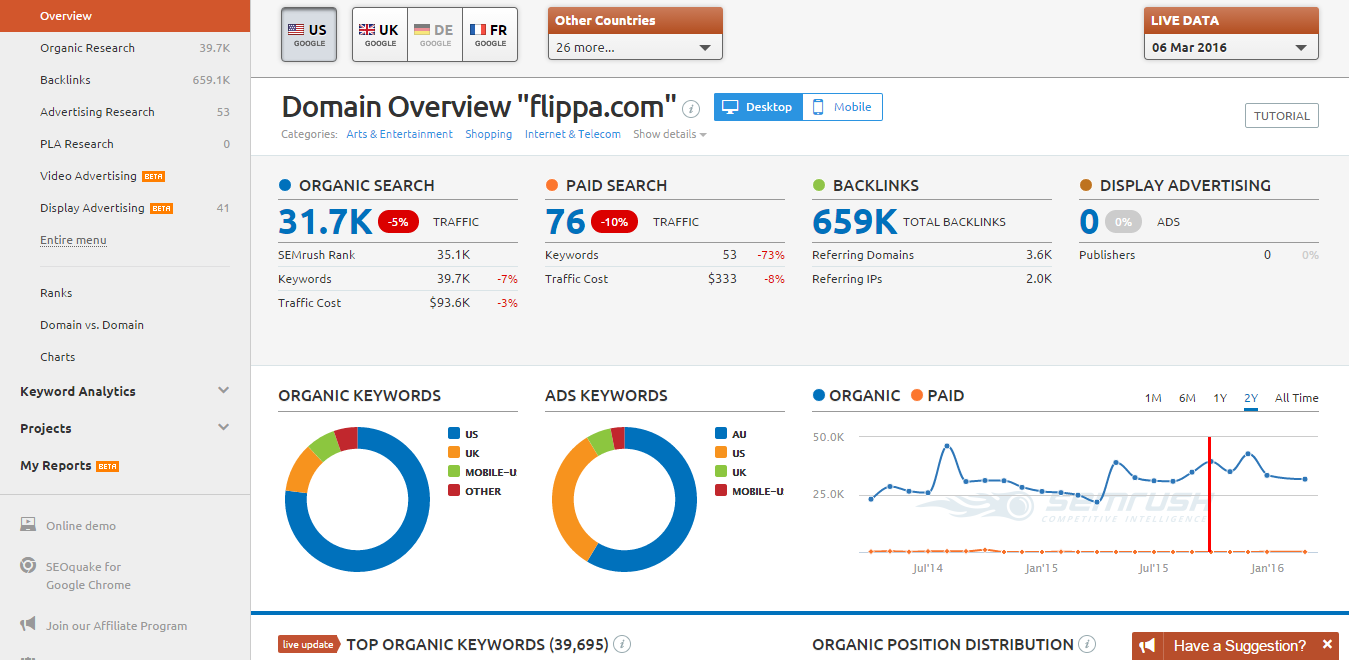Click orange UK swatch in Organic Keywords legend

[454, 453]
